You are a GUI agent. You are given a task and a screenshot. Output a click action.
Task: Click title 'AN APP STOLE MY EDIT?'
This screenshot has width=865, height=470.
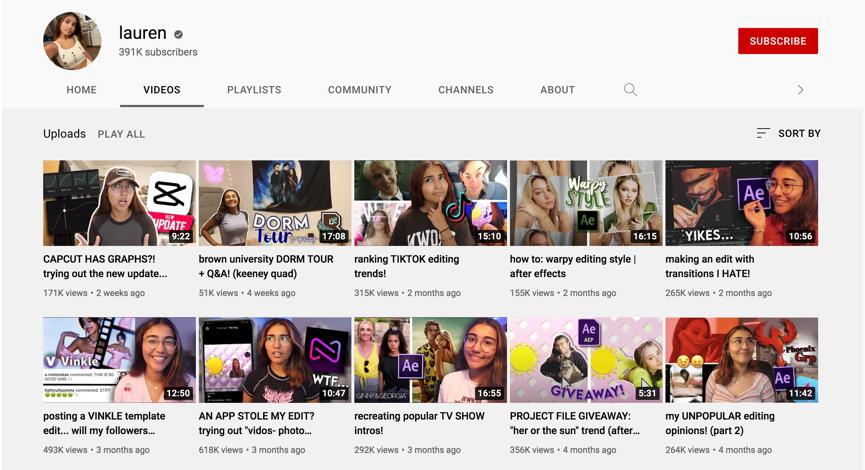pyautogui.click(x=257, y=423)
